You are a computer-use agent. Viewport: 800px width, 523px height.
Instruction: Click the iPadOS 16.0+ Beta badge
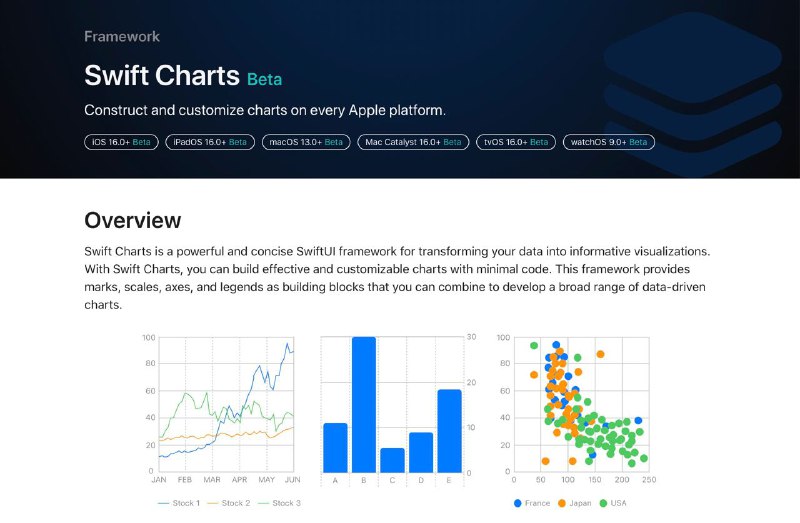(x=210, y=142)
